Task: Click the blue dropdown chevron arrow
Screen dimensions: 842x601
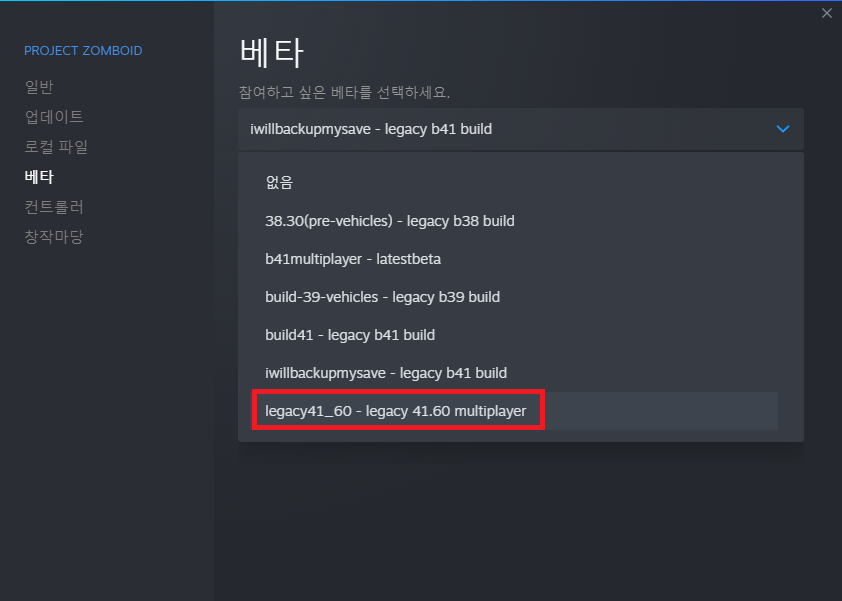Action: click(x=783, y=128)
